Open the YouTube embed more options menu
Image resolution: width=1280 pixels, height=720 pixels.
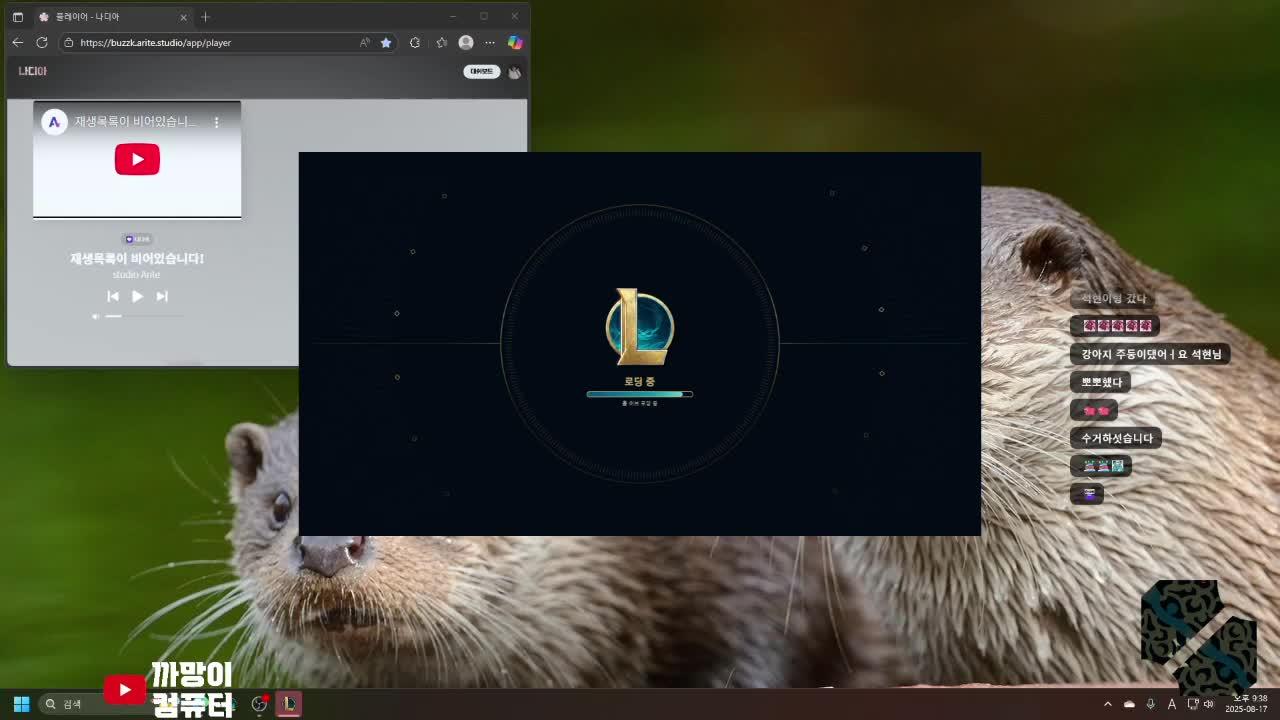tap(216, 122)
